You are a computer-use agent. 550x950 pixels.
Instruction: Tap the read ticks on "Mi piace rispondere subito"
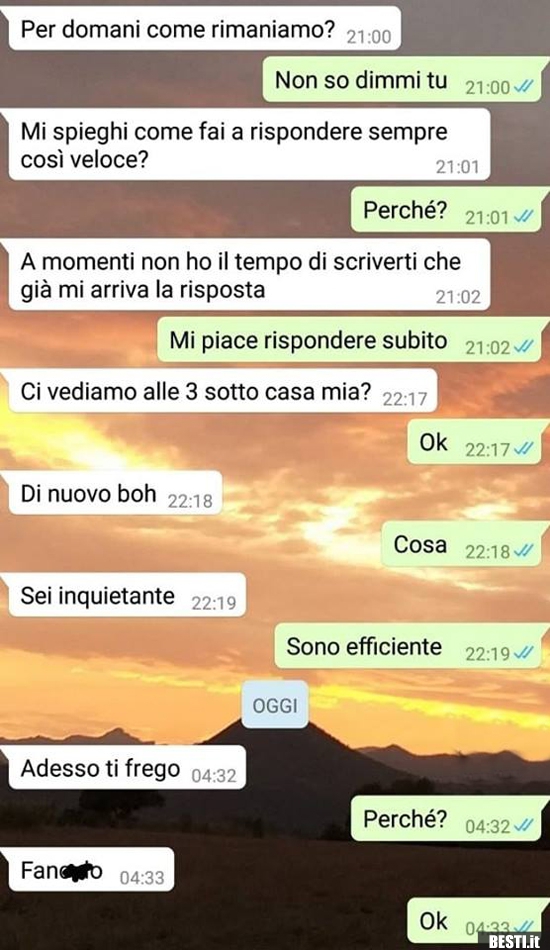(523, 347)
